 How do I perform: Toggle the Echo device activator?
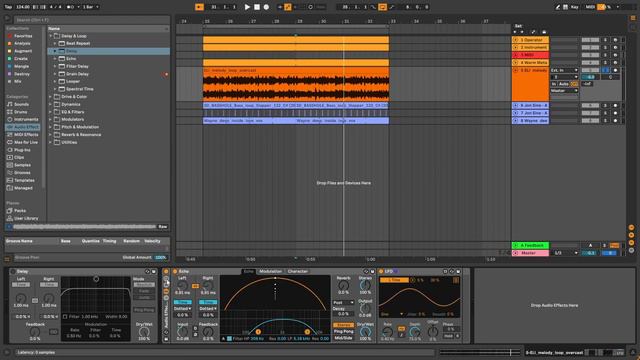(x=175, y=271)
